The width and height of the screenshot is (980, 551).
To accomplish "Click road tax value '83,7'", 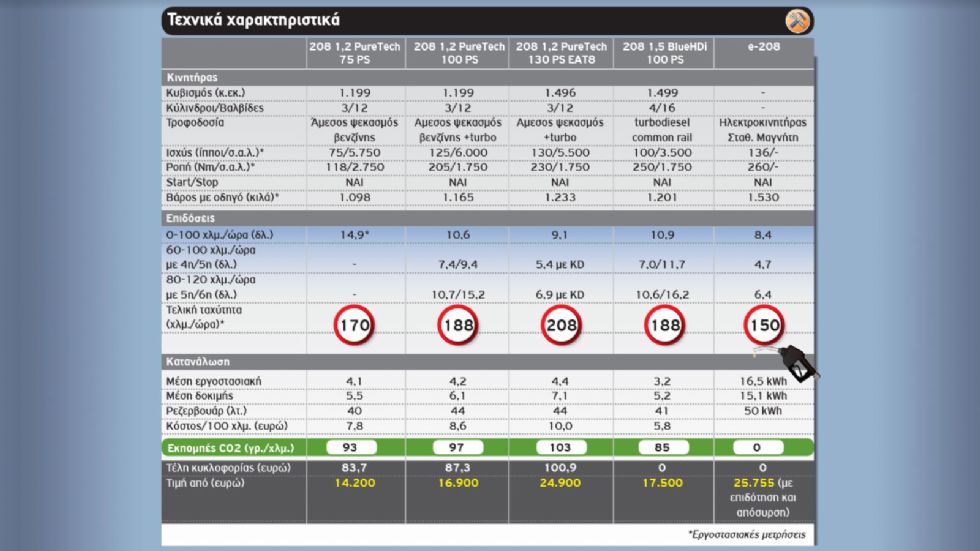I will (x=354, y=467).
